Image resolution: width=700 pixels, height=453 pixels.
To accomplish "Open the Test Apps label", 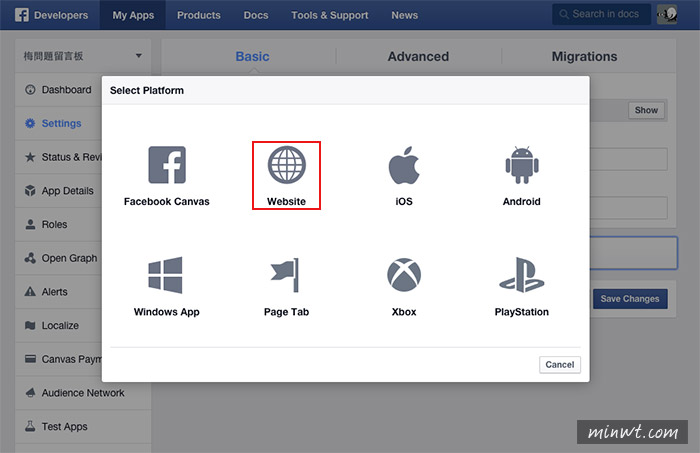I will coord(65,427).
